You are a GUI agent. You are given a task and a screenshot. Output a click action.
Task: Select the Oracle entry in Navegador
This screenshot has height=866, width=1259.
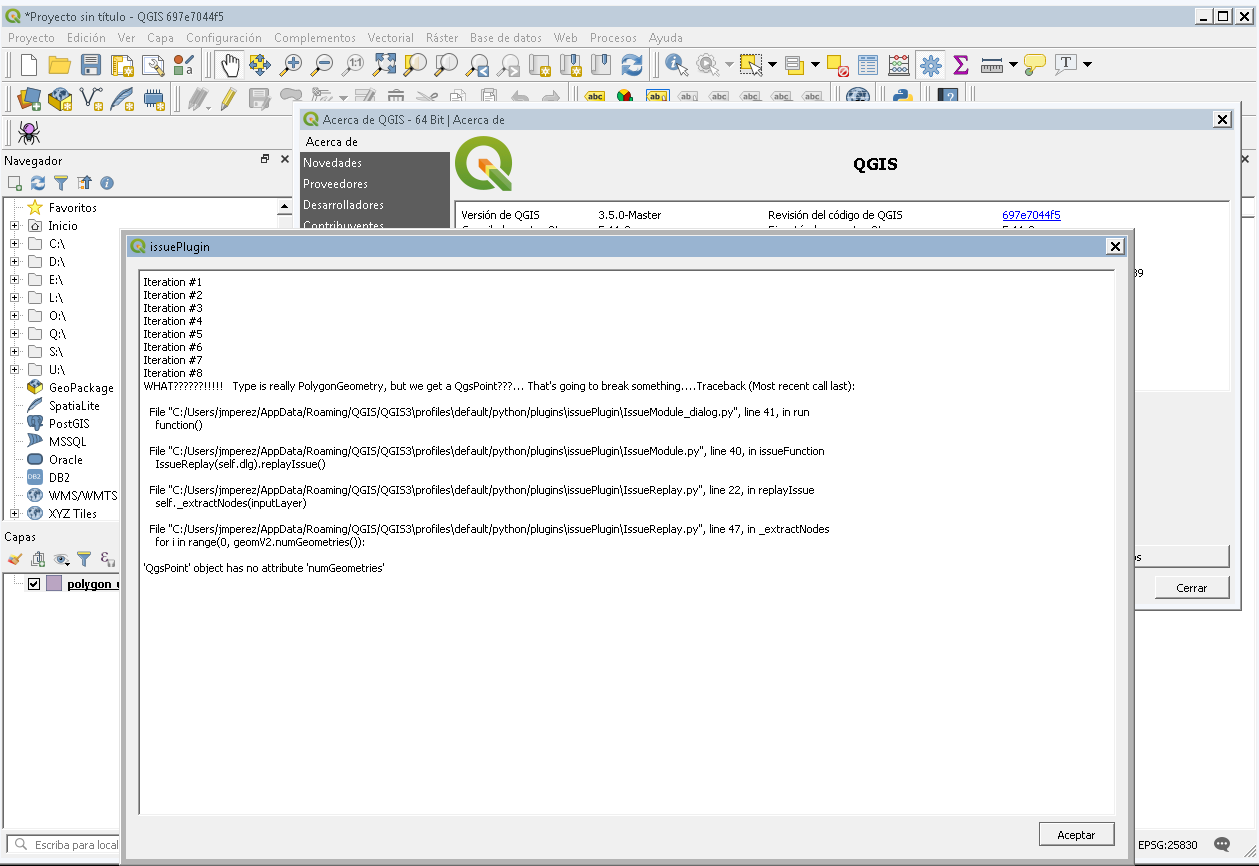66,460
